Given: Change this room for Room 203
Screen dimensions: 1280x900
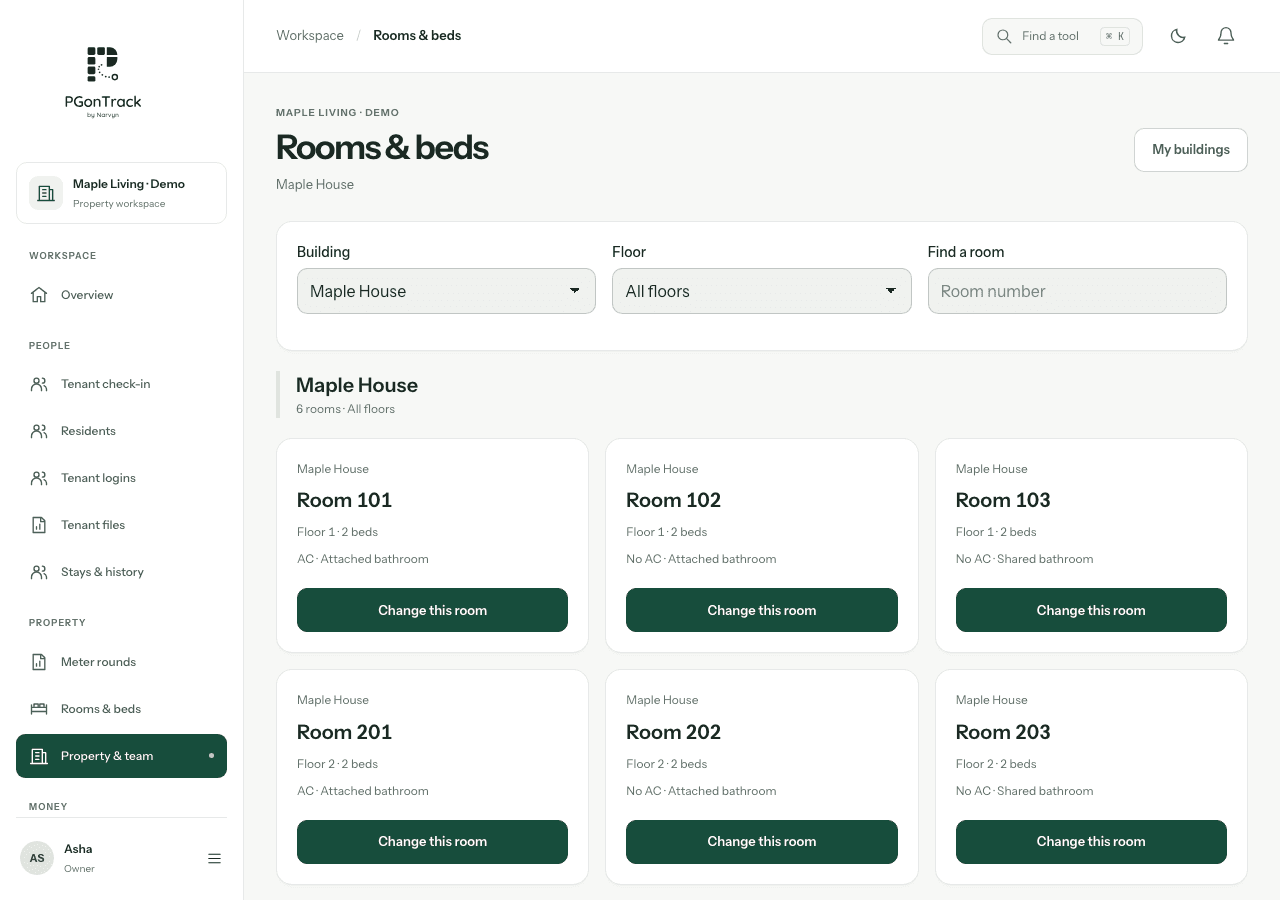Looking at the screenshot, I should 1091,842.
